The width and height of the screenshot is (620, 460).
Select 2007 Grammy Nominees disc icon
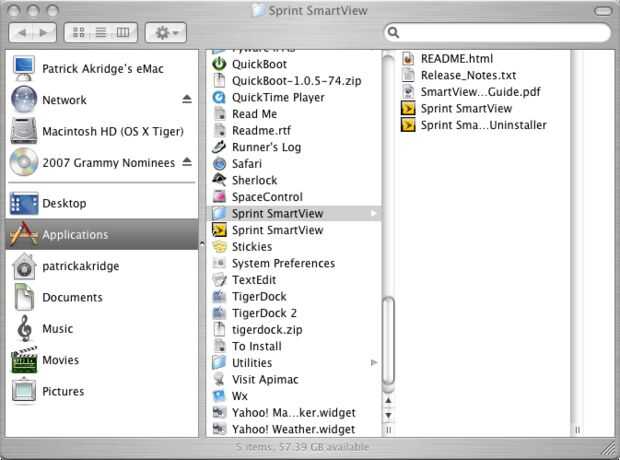[x=24, y=162]
